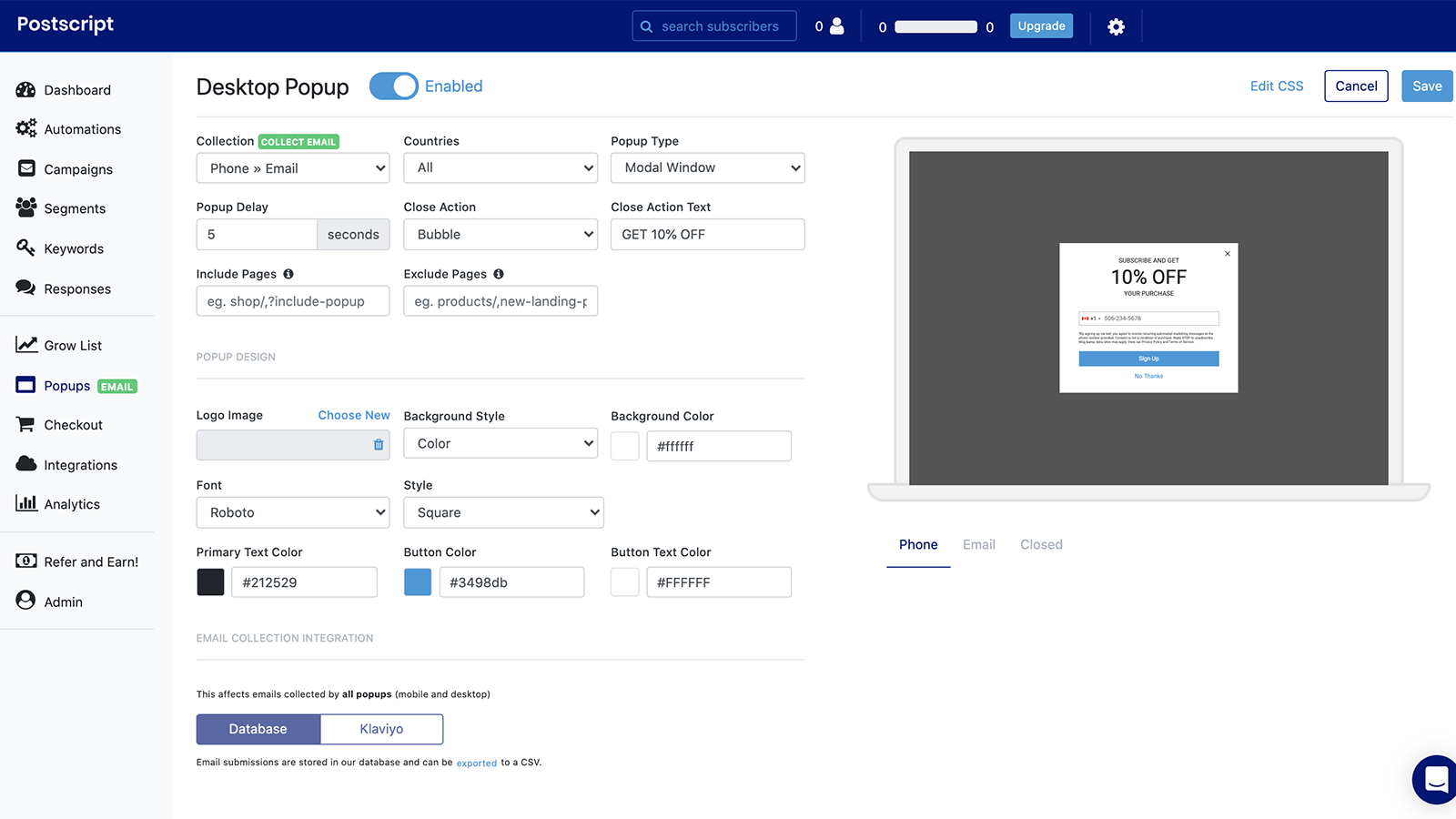Open the Popup Type dropdown

707,167
